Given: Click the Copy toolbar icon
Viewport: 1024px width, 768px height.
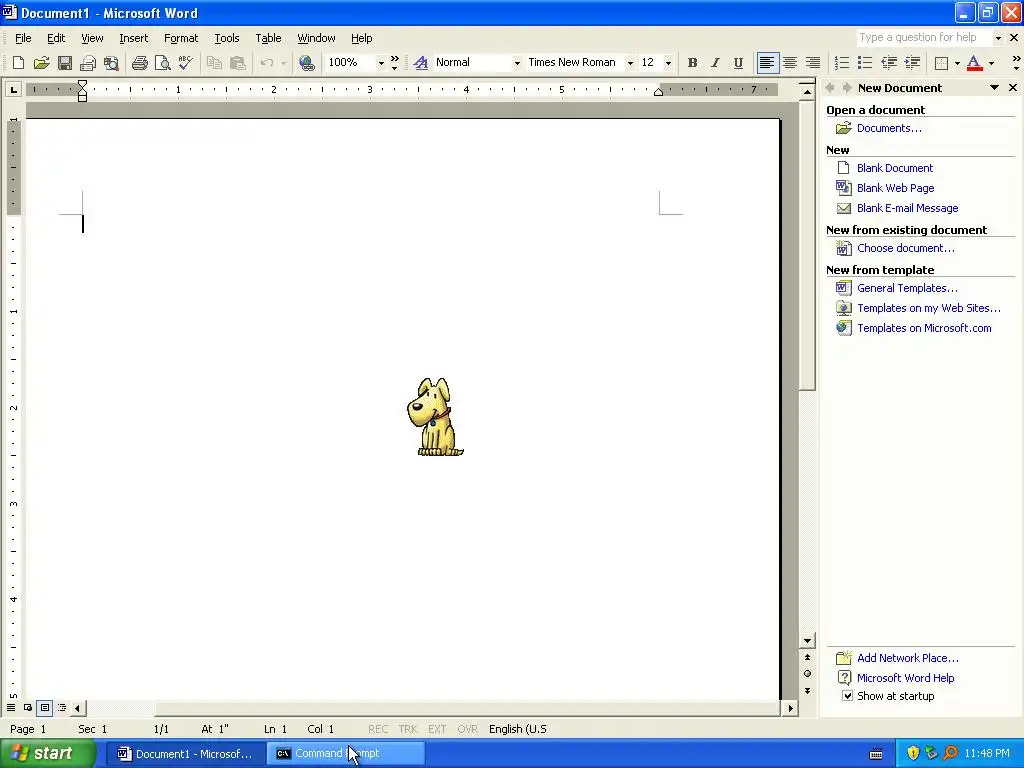Looking at the screenshot, I should click(214, 63).
